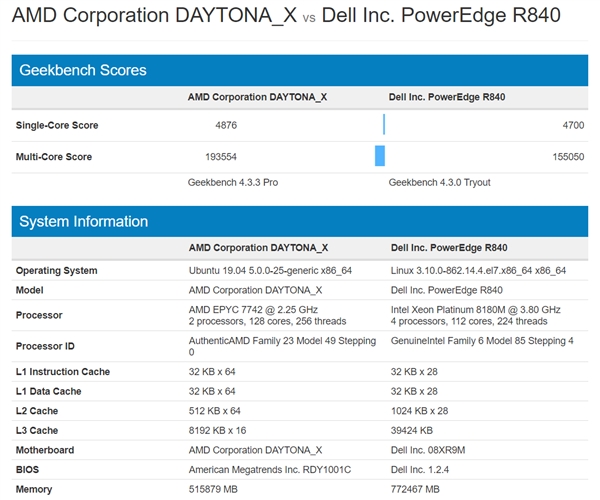
Task: Click 32 KB x 64 in L1 Data Cache row
Action: tap(212, 391)
